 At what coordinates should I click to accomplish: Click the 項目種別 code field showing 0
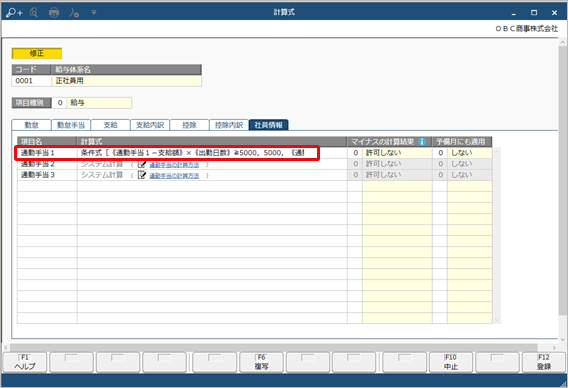pos(59,103)
